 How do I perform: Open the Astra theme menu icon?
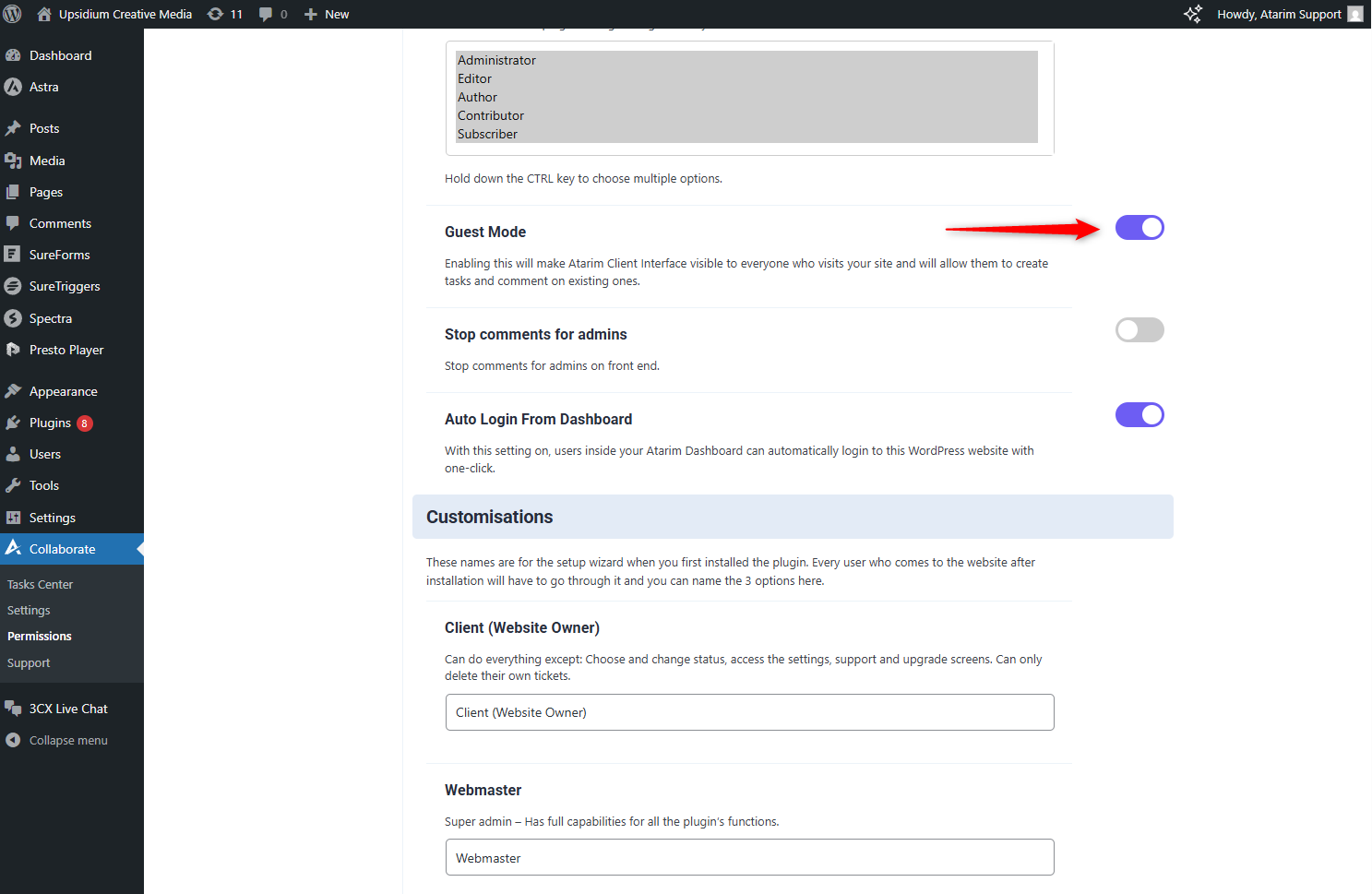(13, 87)
